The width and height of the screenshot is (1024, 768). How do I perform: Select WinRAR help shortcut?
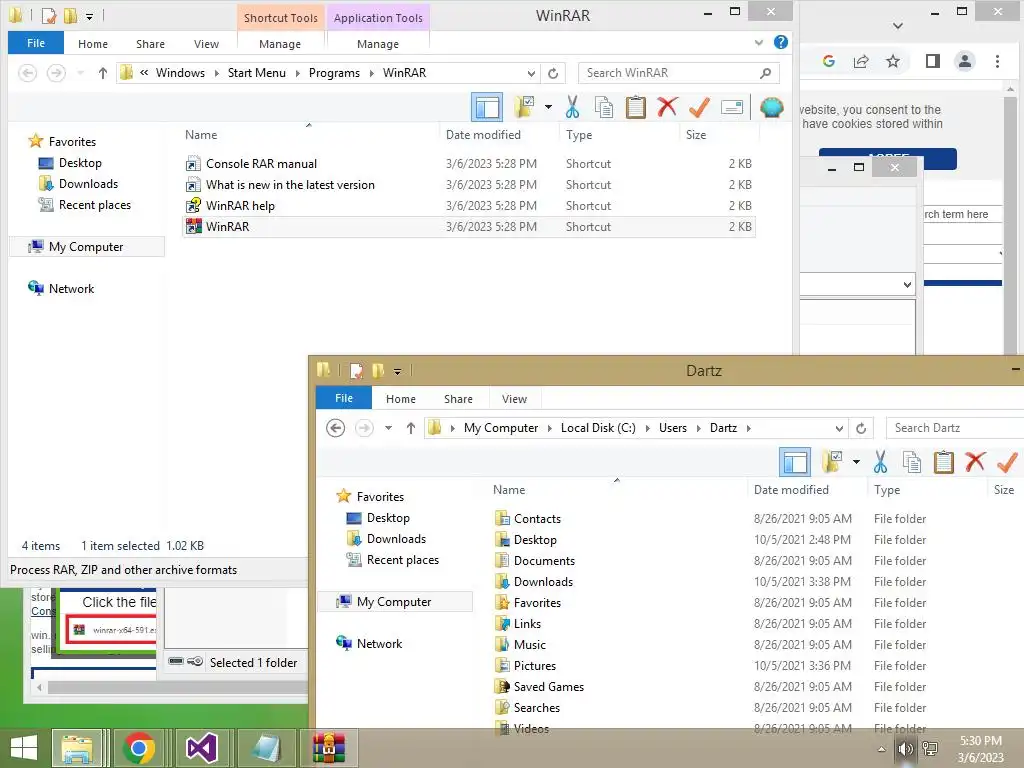(x=469, y=206)
